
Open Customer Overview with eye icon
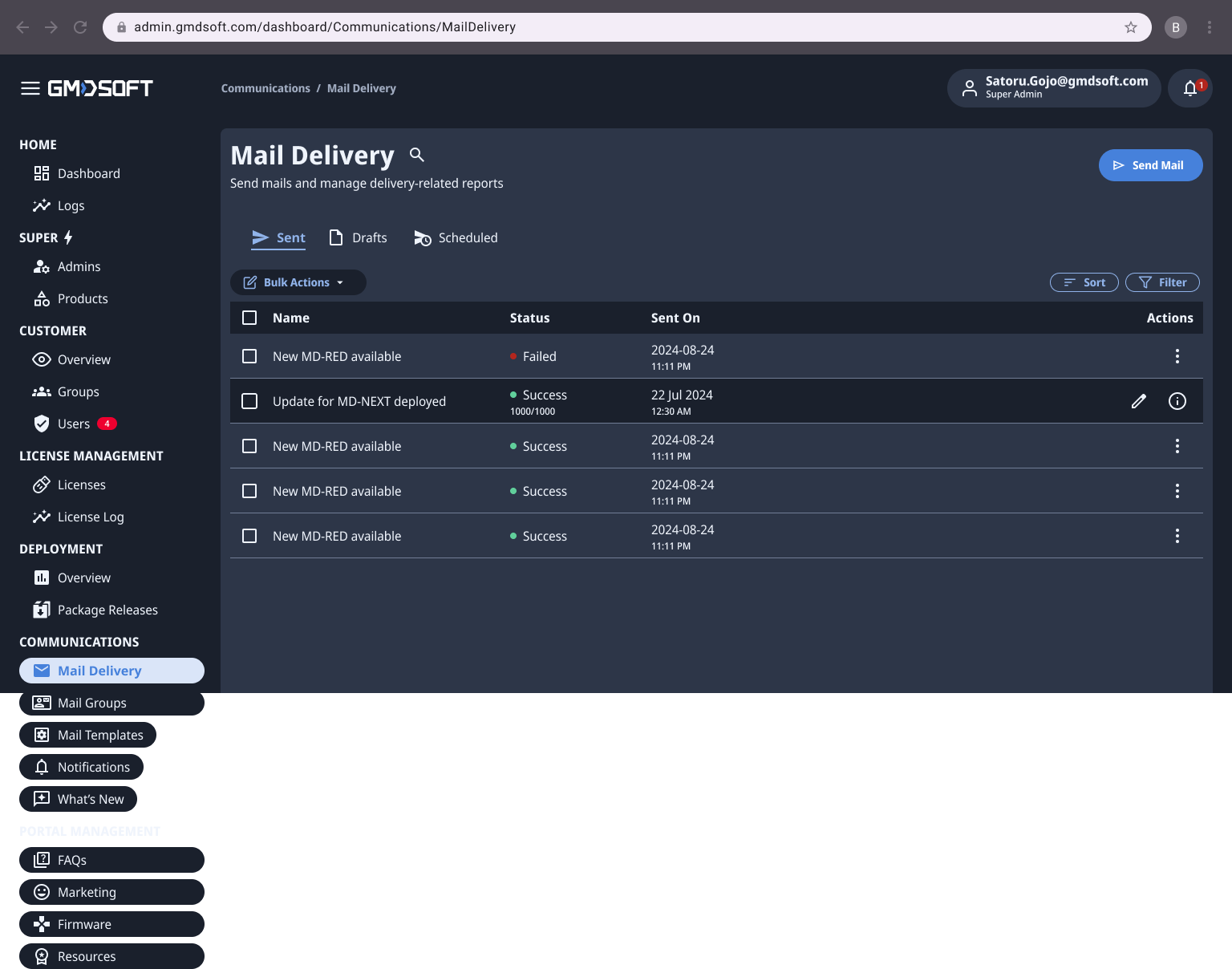tap(71, 359)
